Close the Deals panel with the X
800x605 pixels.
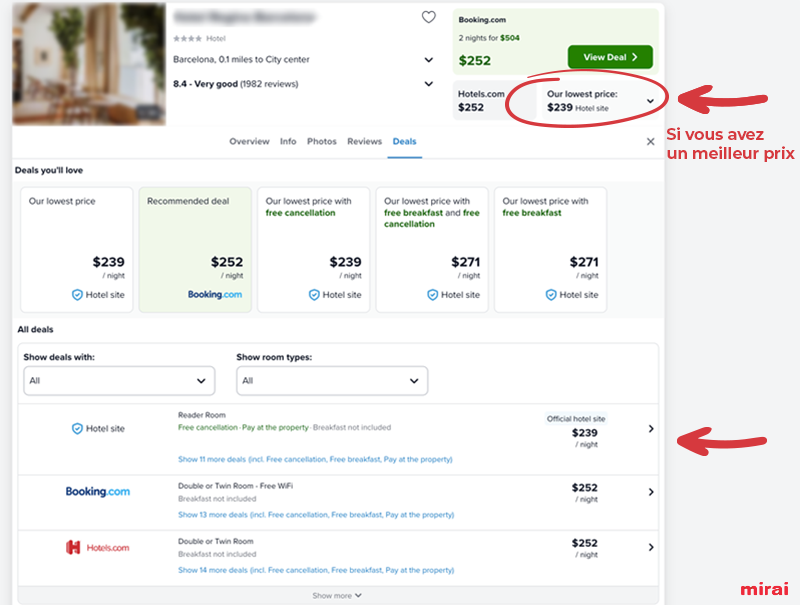click(x=649, y=141)
